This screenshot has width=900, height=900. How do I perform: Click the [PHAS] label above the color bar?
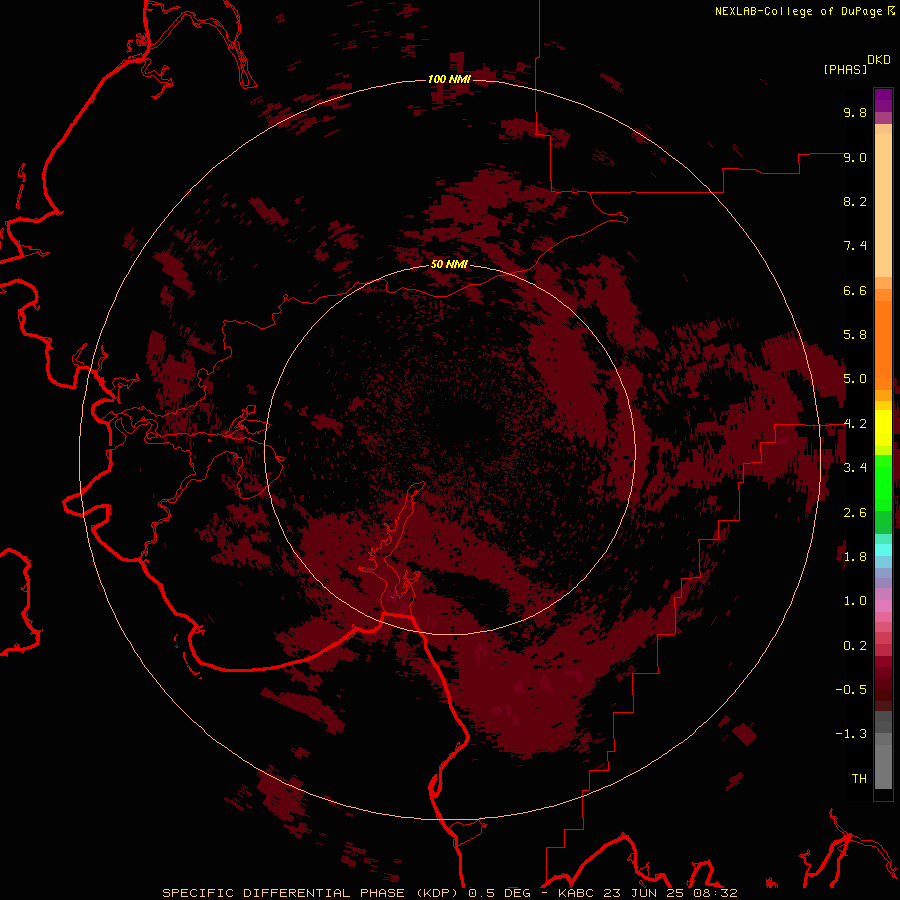[x=845, y=70]
